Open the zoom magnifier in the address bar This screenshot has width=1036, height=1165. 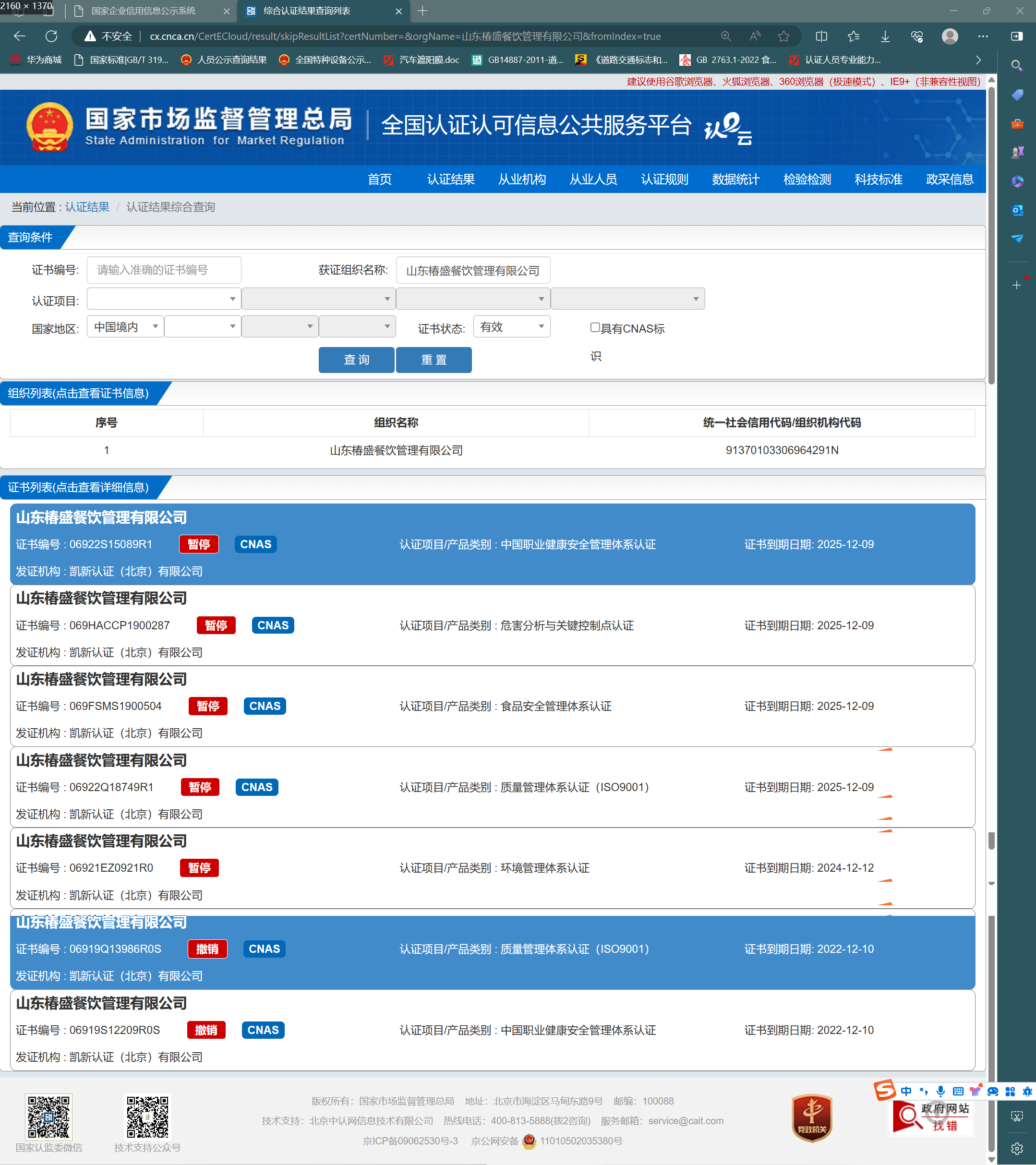726,36
